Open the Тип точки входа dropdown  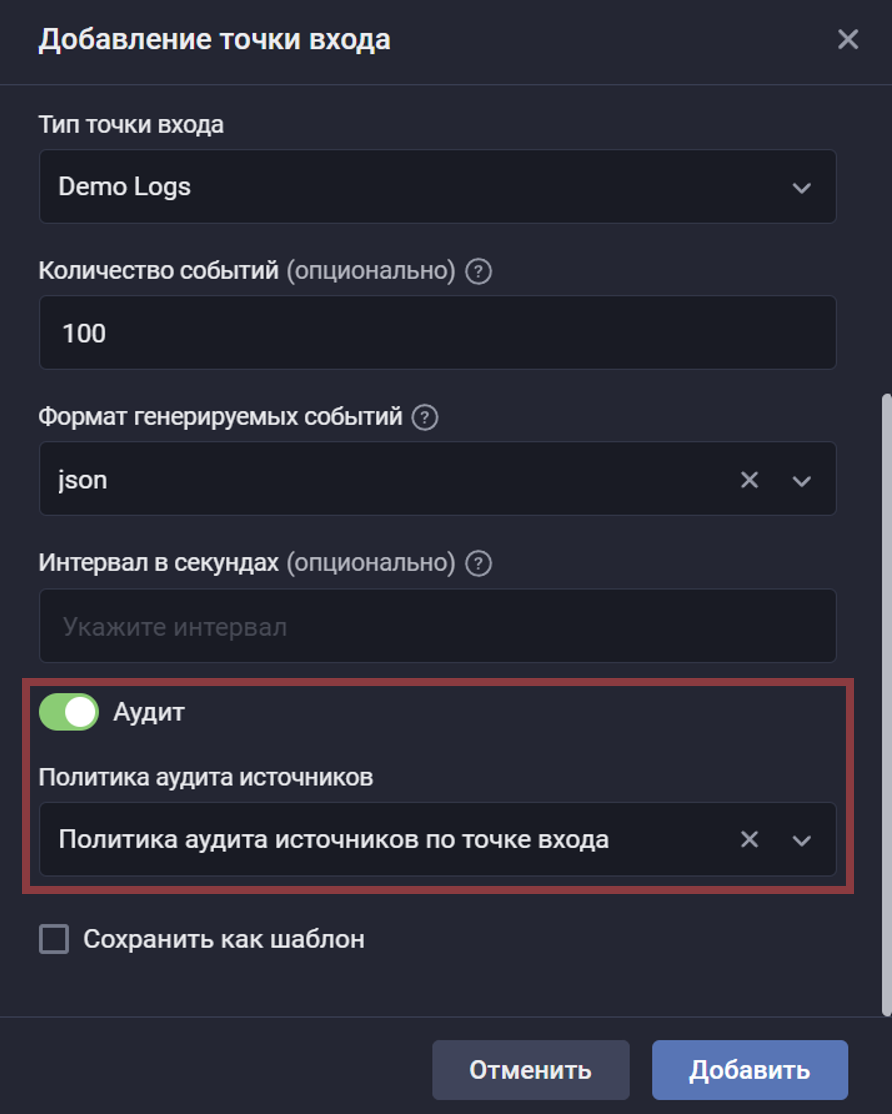437,187
